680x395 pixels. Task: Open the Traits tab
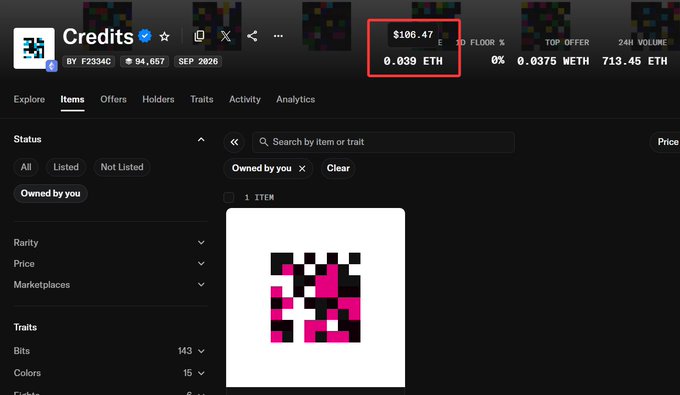pos(202,99)
